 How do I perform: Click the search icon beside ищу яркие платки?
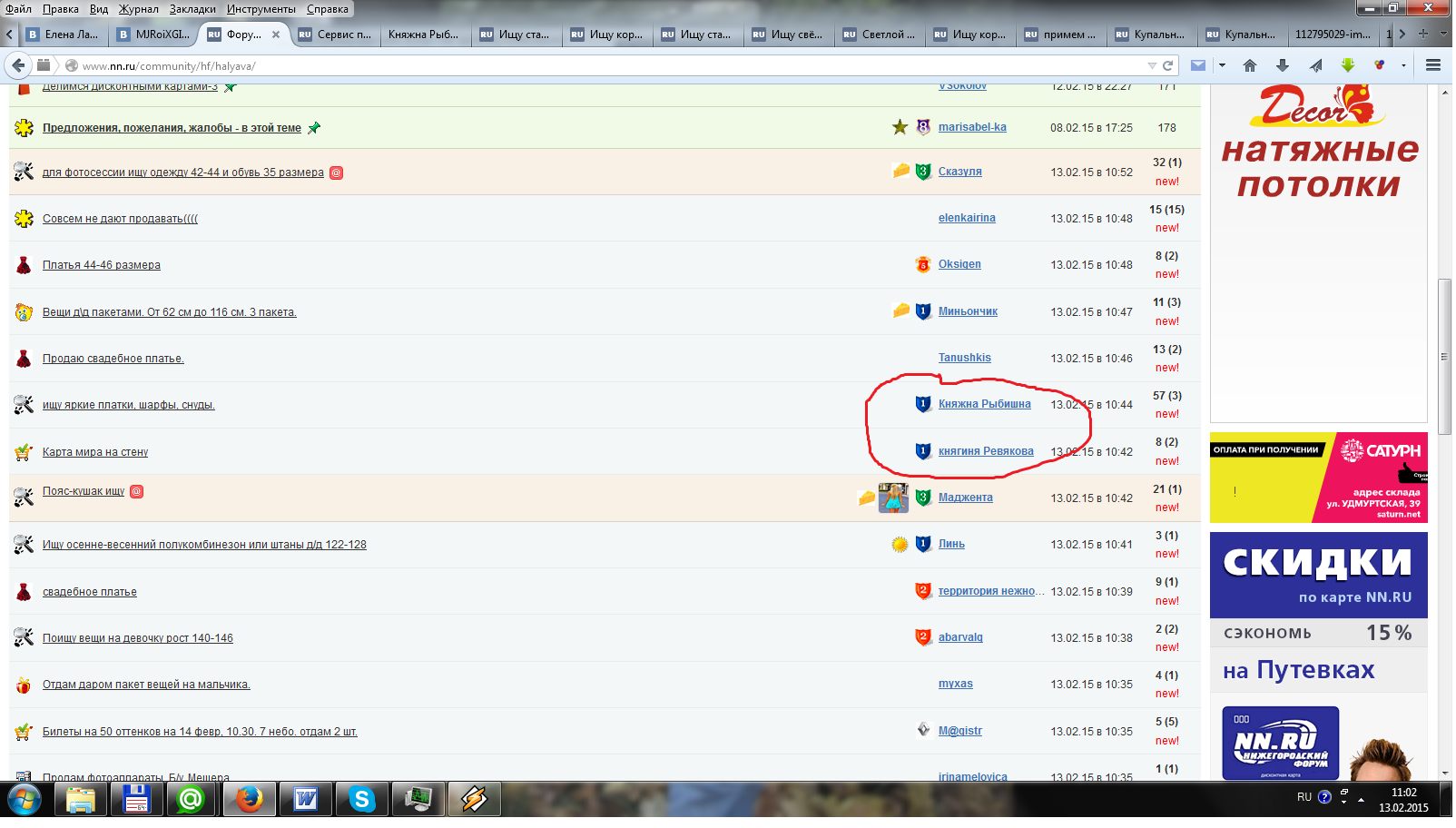pyautogui.click(x=24, y=405)
